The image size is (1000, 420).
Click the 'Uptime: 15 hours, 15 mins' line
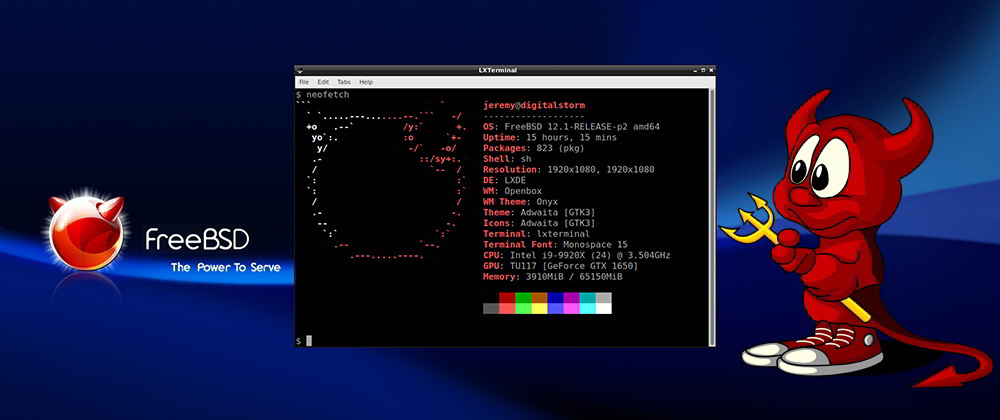550,138
